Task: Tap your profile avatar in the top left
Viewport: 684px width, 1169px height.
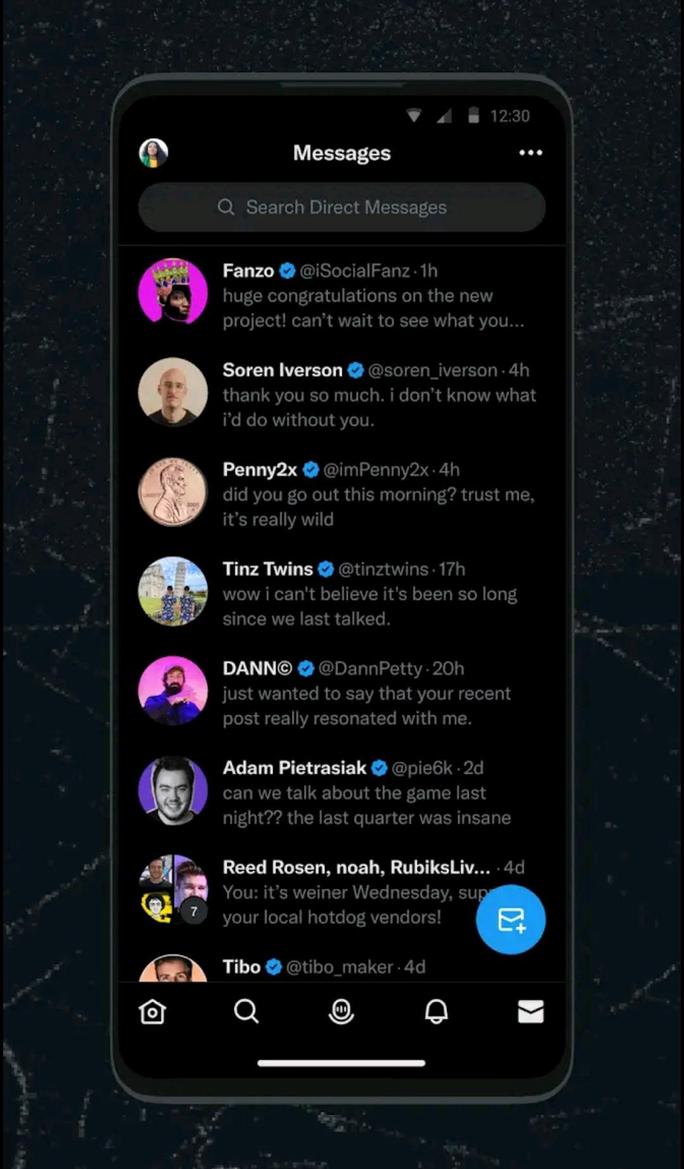Action: pos(152,152)
